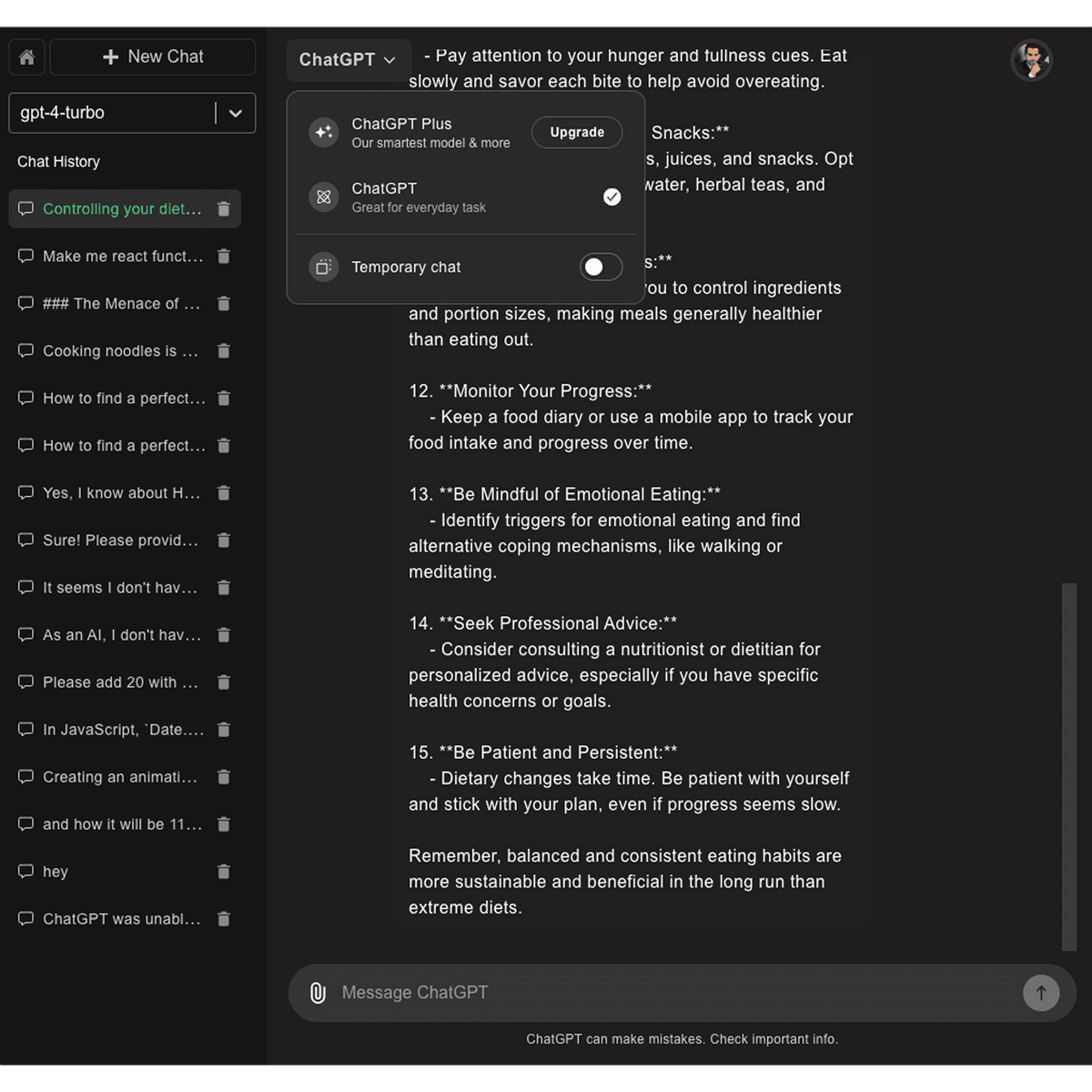Image resolution: width=1092 pixels, height=1092 pixels.
Task: Click the Temporary chat dashed-square icon
Action: (x=323, y=267)
